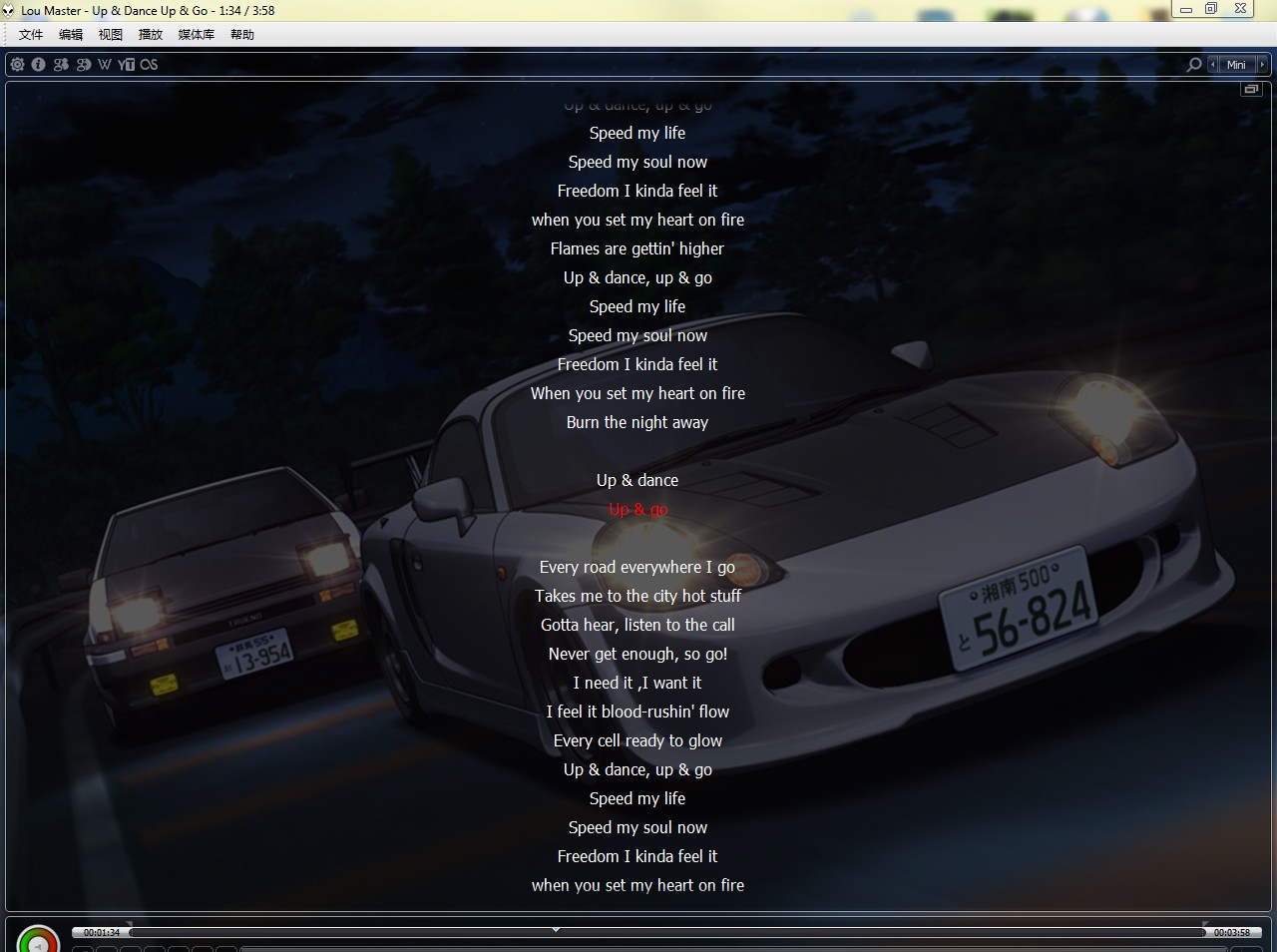Click the elapsed time 00:01:34 label
1277x952 pixels.
point(102,932)
